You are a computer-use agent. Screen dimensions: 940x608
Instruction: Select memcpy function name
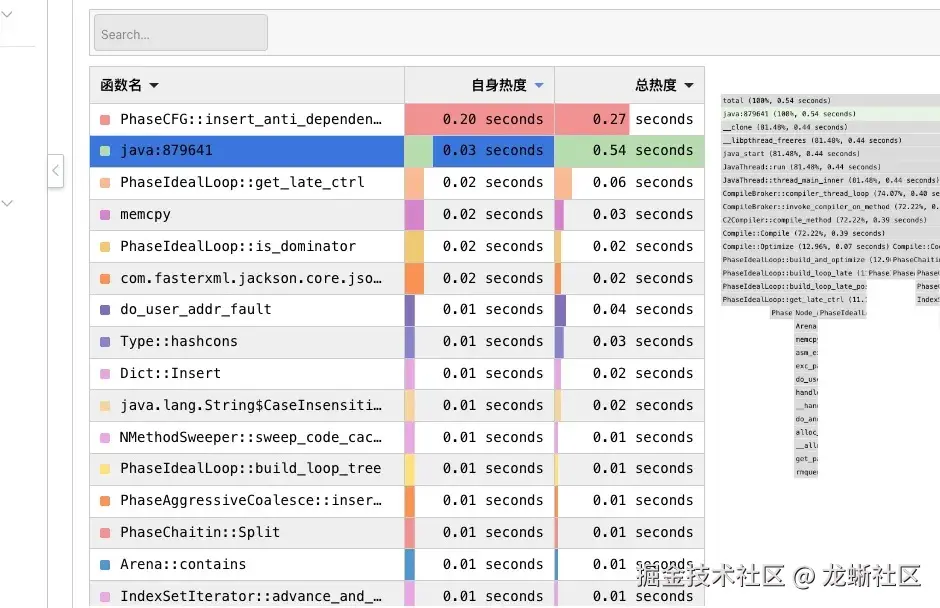pyautogui.click(x=145, y=215)
